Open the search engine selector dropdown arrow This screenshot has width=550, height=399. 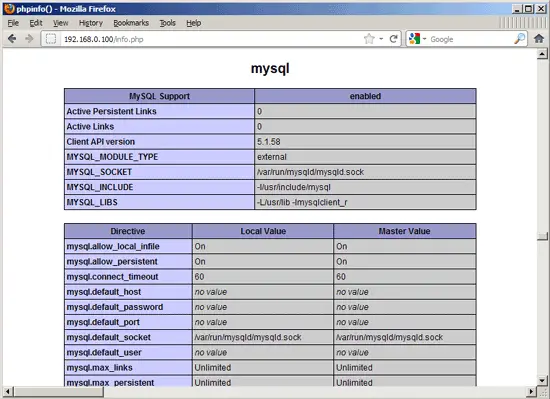tap(424, 39)
